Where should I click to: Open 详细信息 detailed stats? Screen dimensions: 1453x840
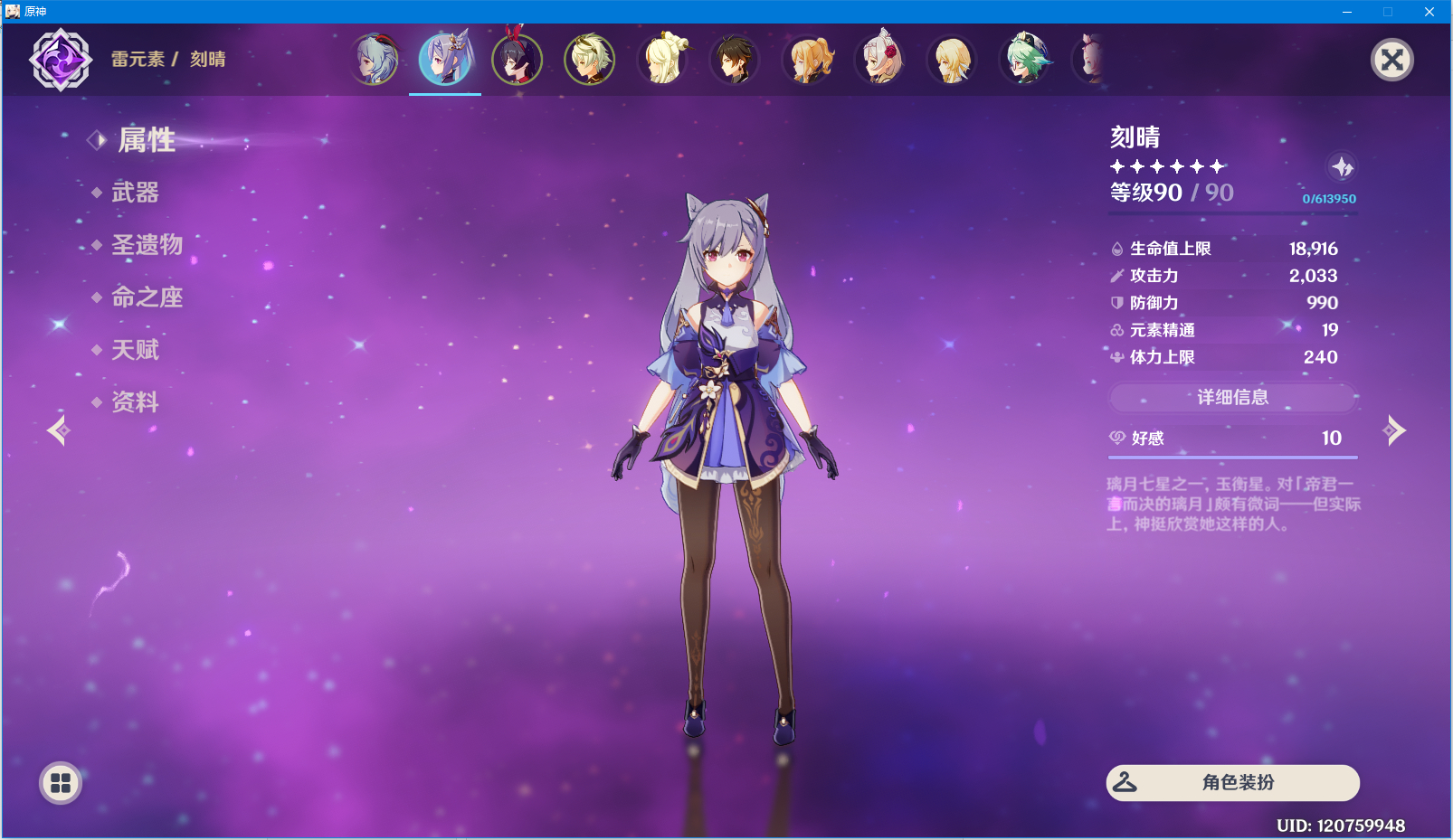(x=1232, y=397)
